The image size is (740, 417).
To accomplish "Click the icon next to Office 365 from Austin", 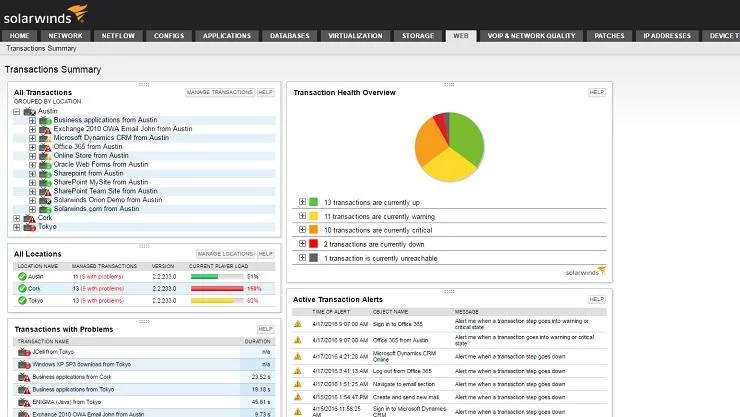I will [45, 147].
